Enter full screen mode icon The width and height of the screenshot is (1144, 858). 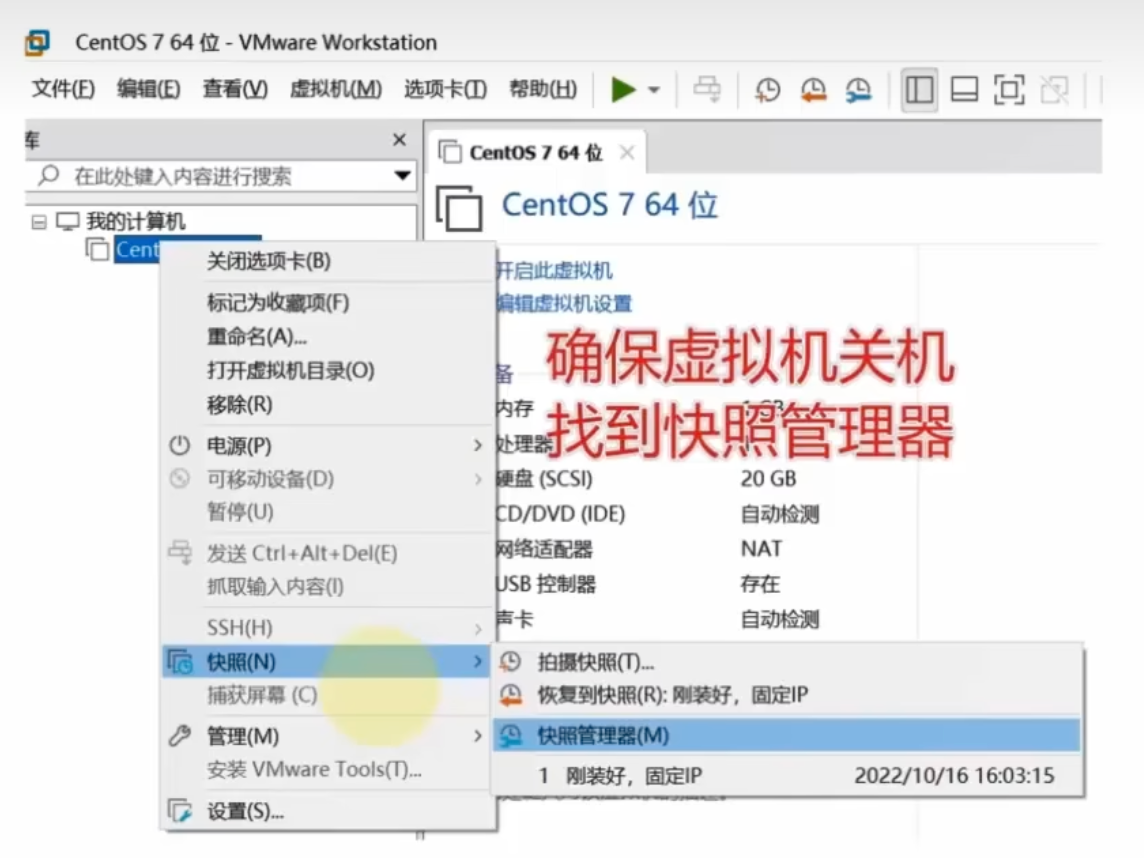pos(1009,90)
